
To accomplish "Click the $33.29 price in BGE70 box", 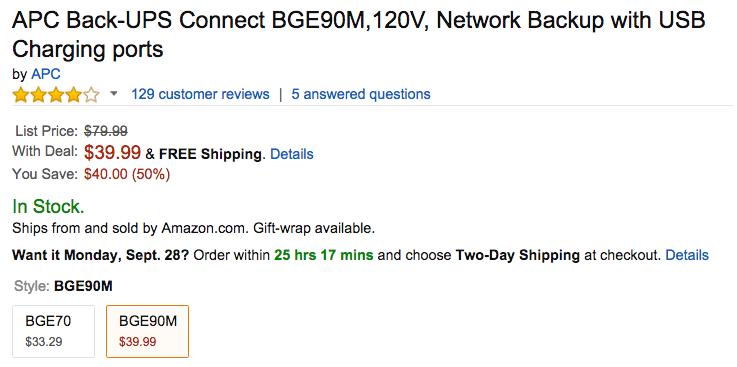I will pyautogui.click(x=44, y=342).
